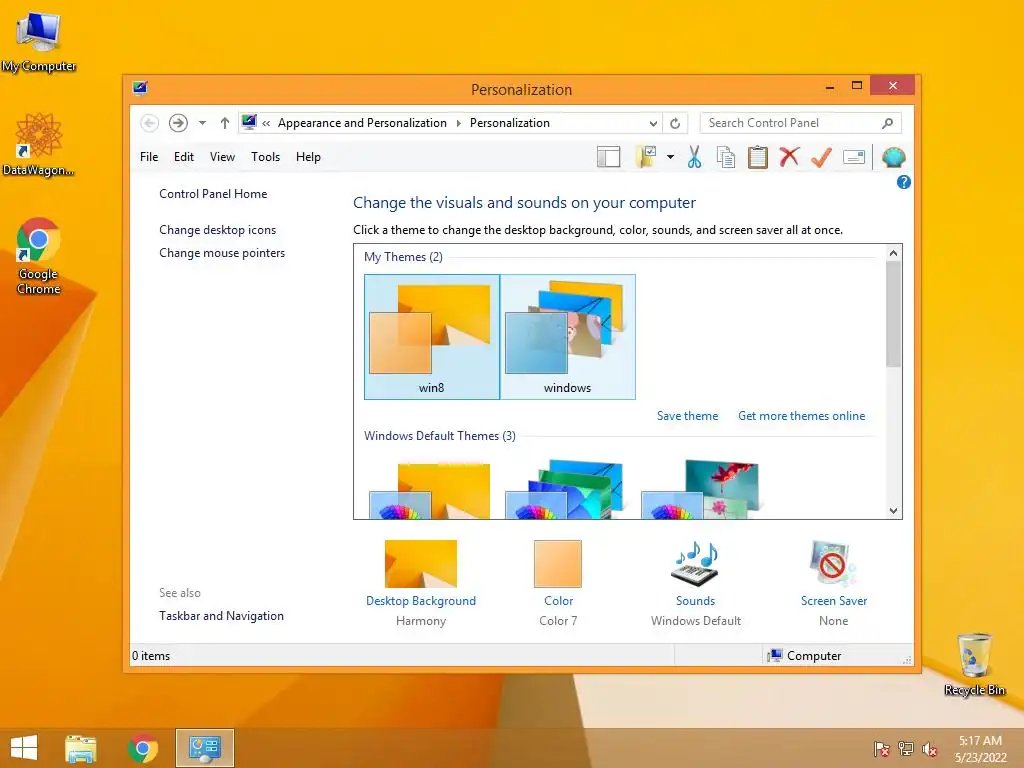This screenshot has height=768, width=1024.
Task: Open the DataWagon desktop shortcut
Action: point(39,144)
